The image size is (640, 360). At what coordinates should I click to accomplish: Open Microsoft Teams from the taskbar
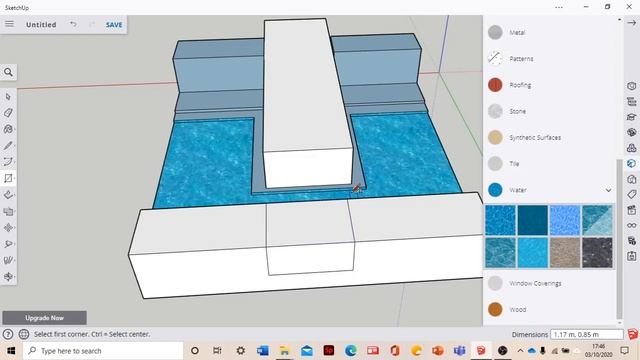click(460, 351)
